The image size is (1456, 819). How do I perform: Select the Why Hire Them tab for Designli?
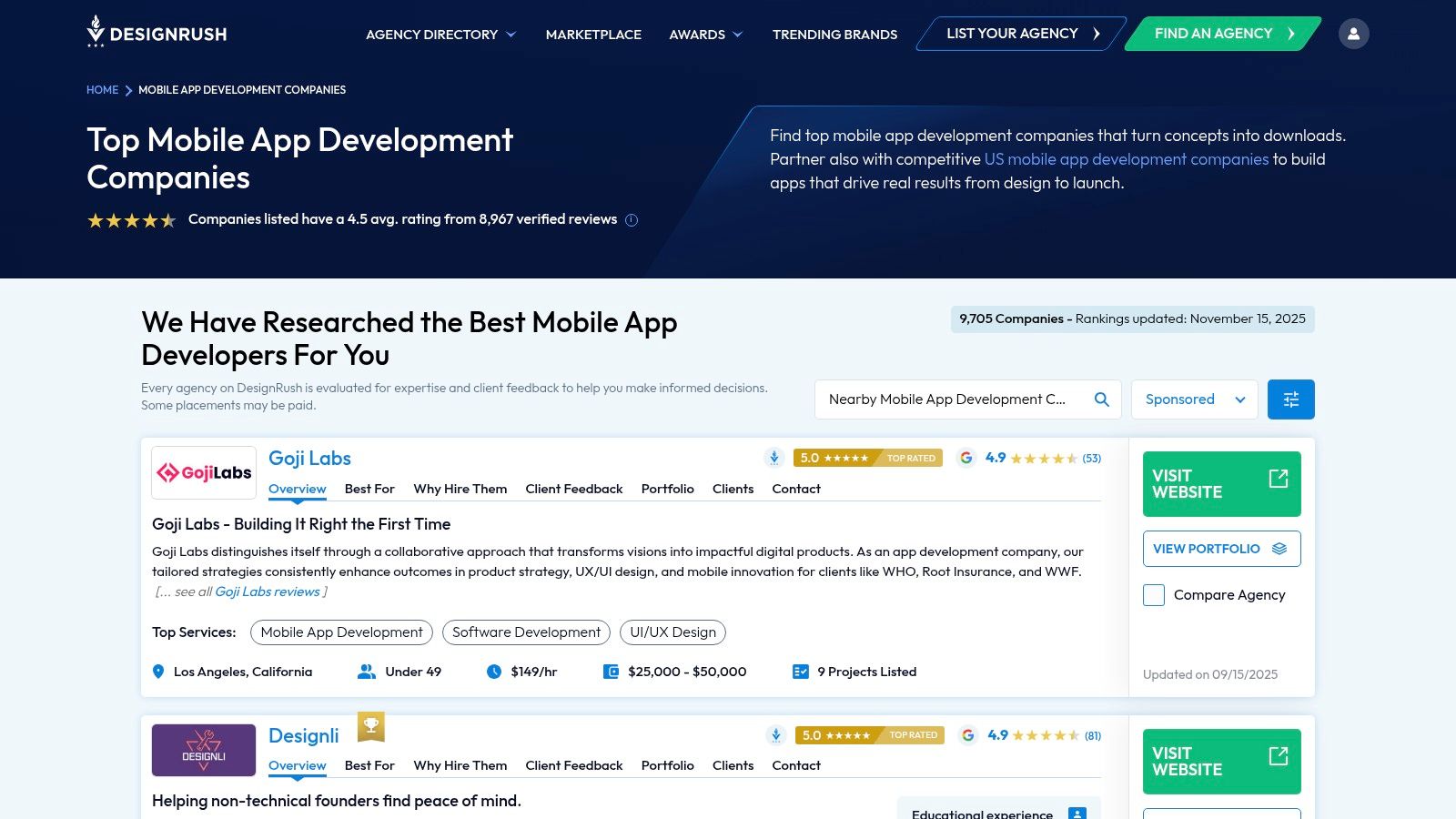tap(460, 765)
